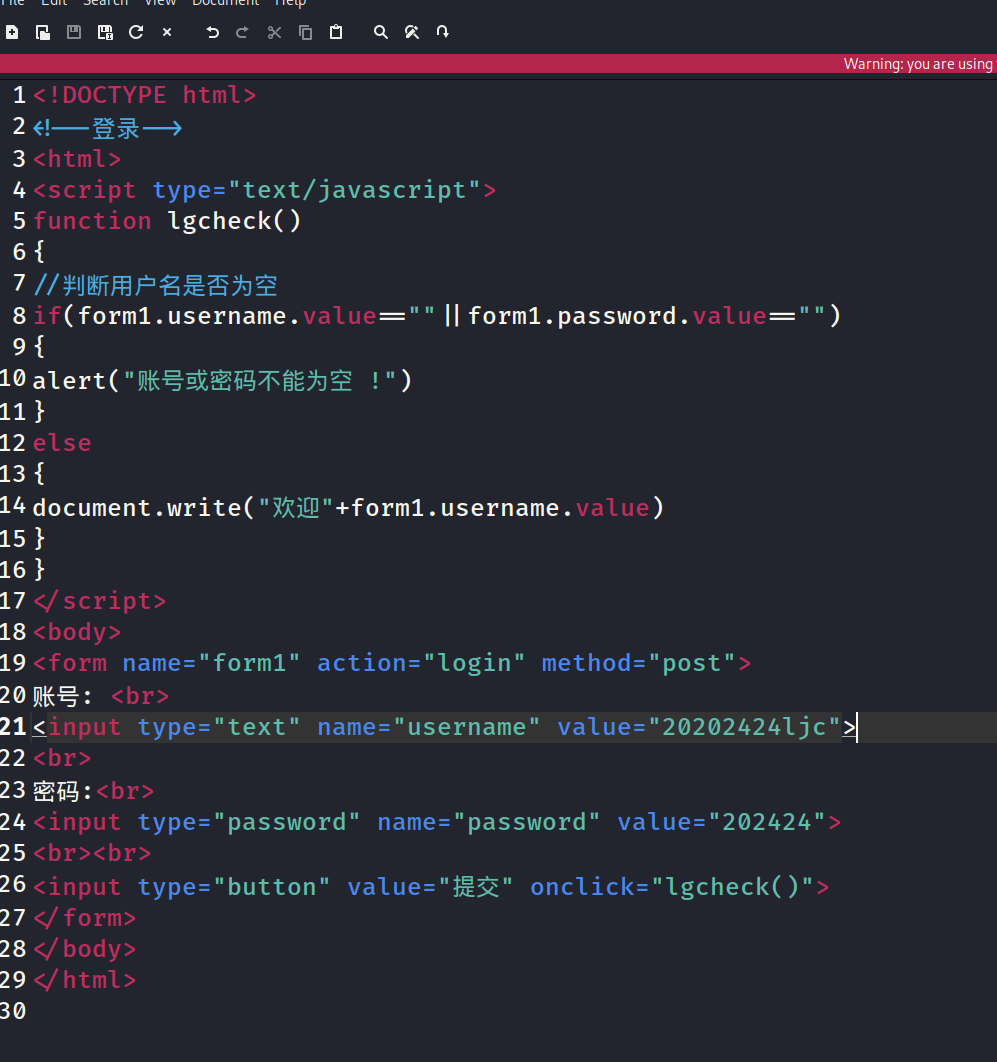Click the </form> closing tag
Viewport: 997px width, 1062px height.
85,918
